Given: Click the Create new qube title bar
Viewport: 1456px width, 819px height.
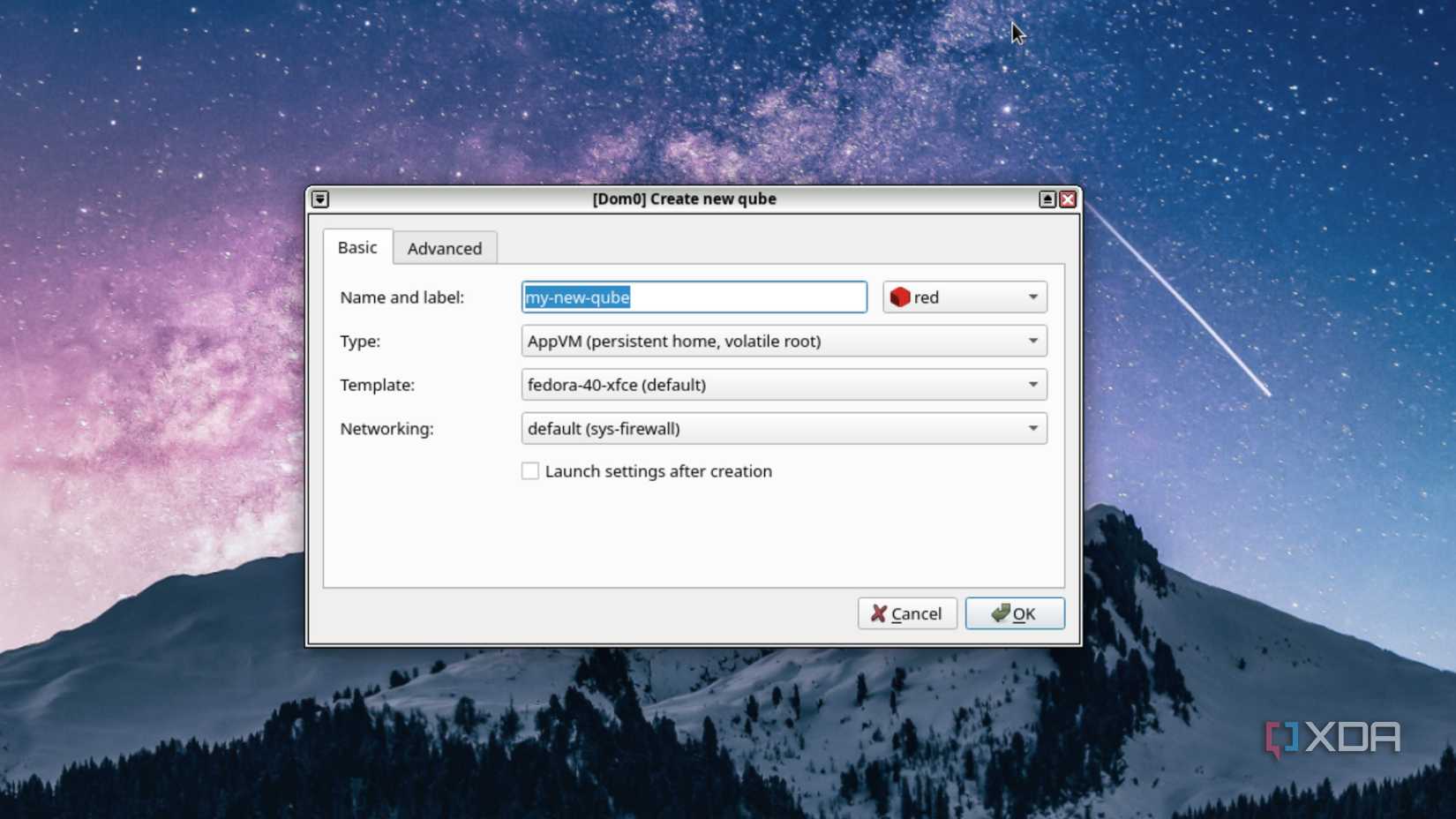Looking at the screenshot, I should 684,199.
